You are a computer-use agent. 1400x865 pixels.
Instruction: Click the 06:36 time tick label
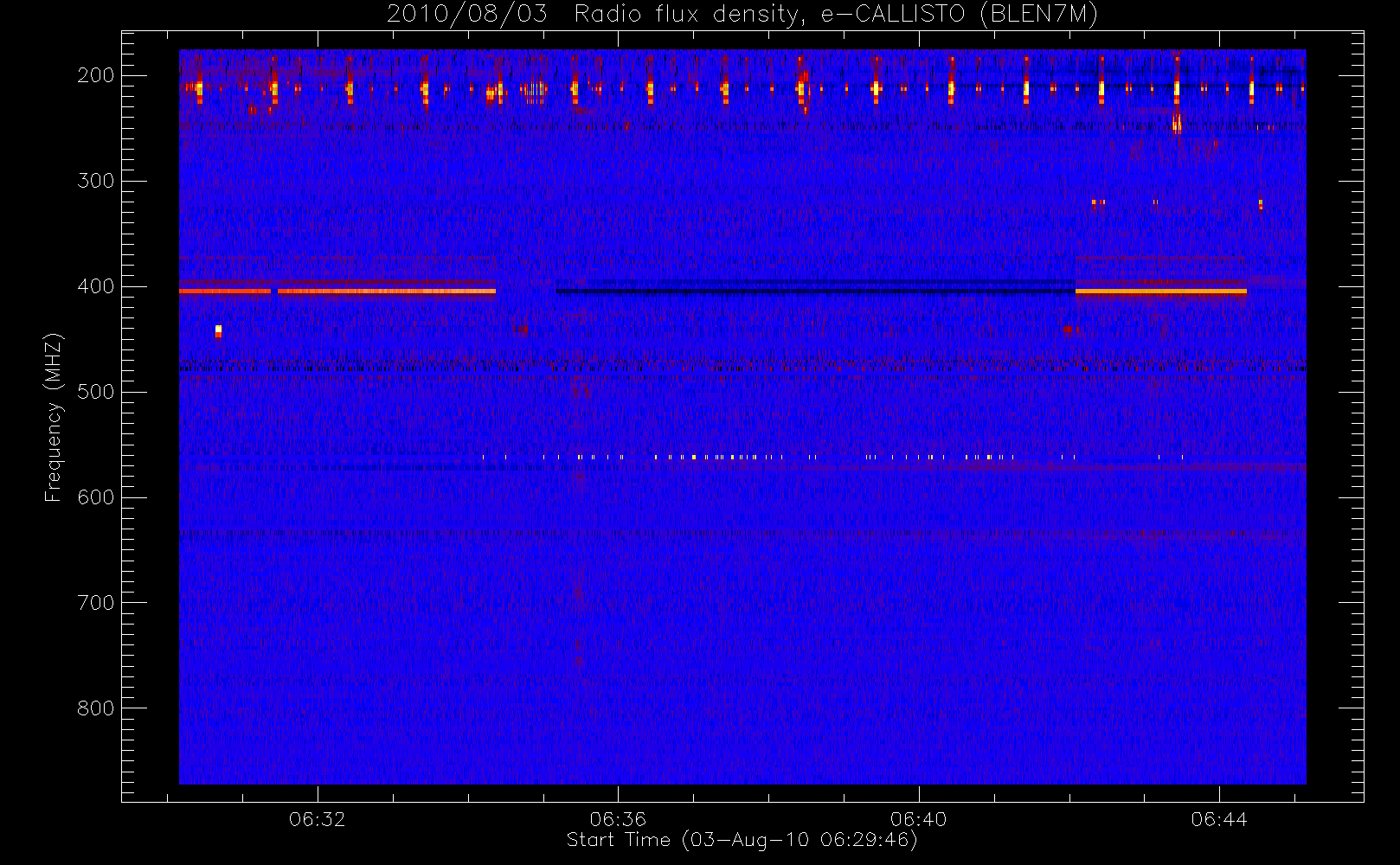[x=618, y=819]
